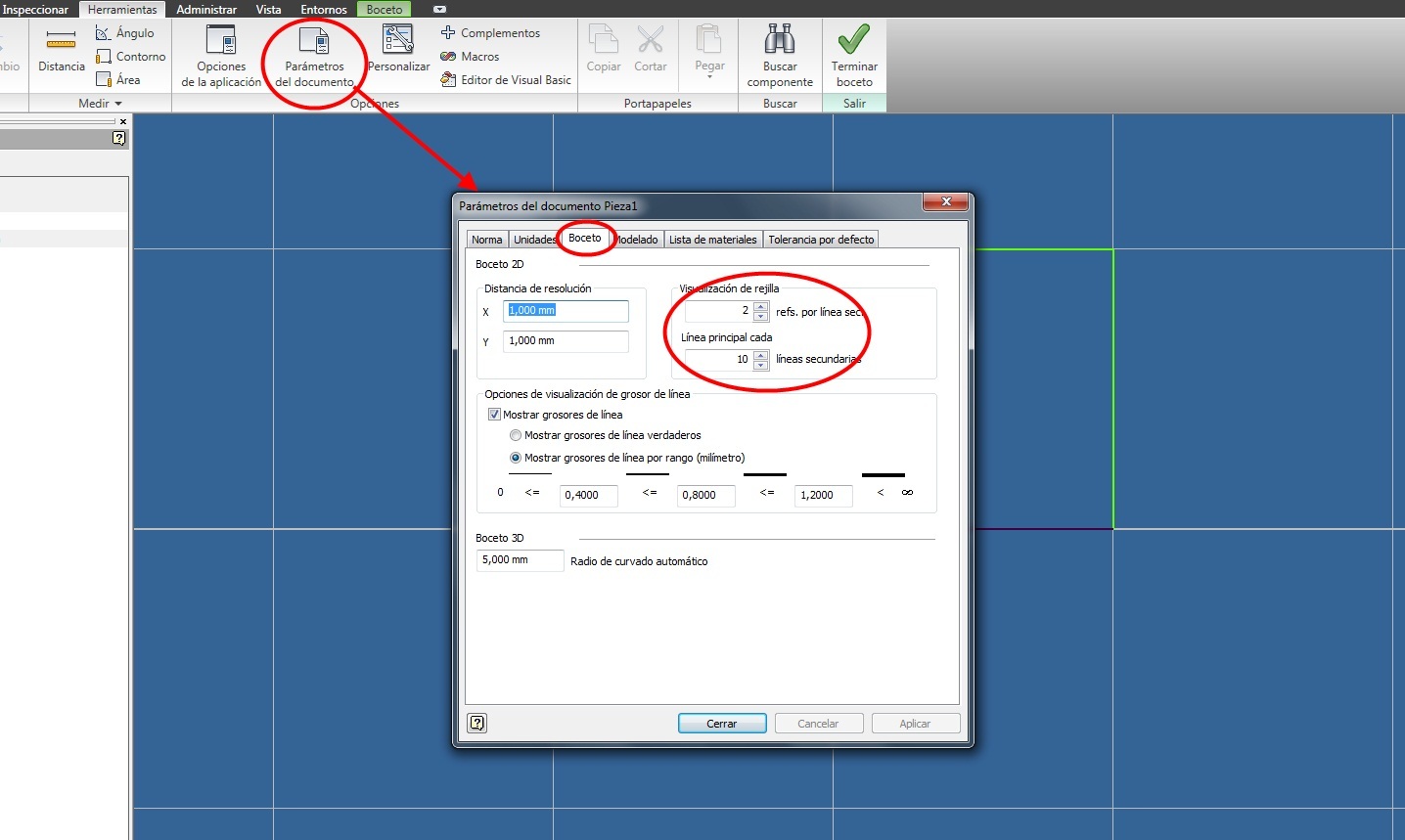Click the 0,4000 line thickness field

[x=589, y=495]
